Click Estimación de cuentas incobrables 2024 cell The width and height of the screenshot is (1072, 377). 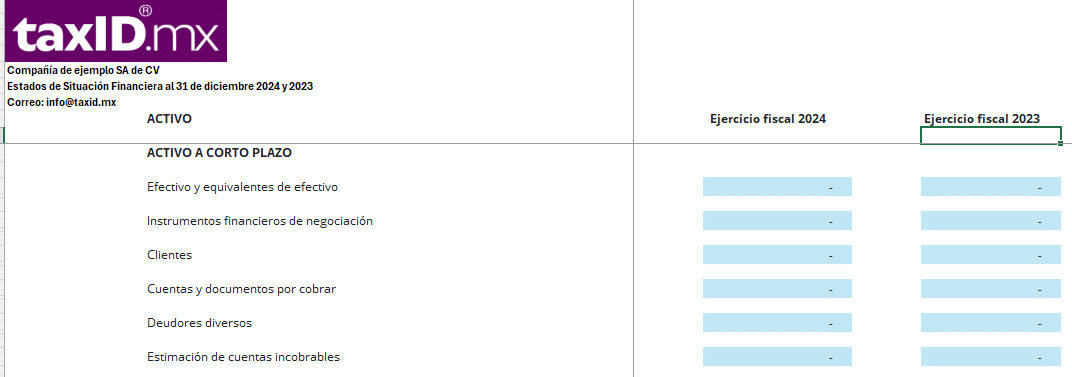coord(777,356)
